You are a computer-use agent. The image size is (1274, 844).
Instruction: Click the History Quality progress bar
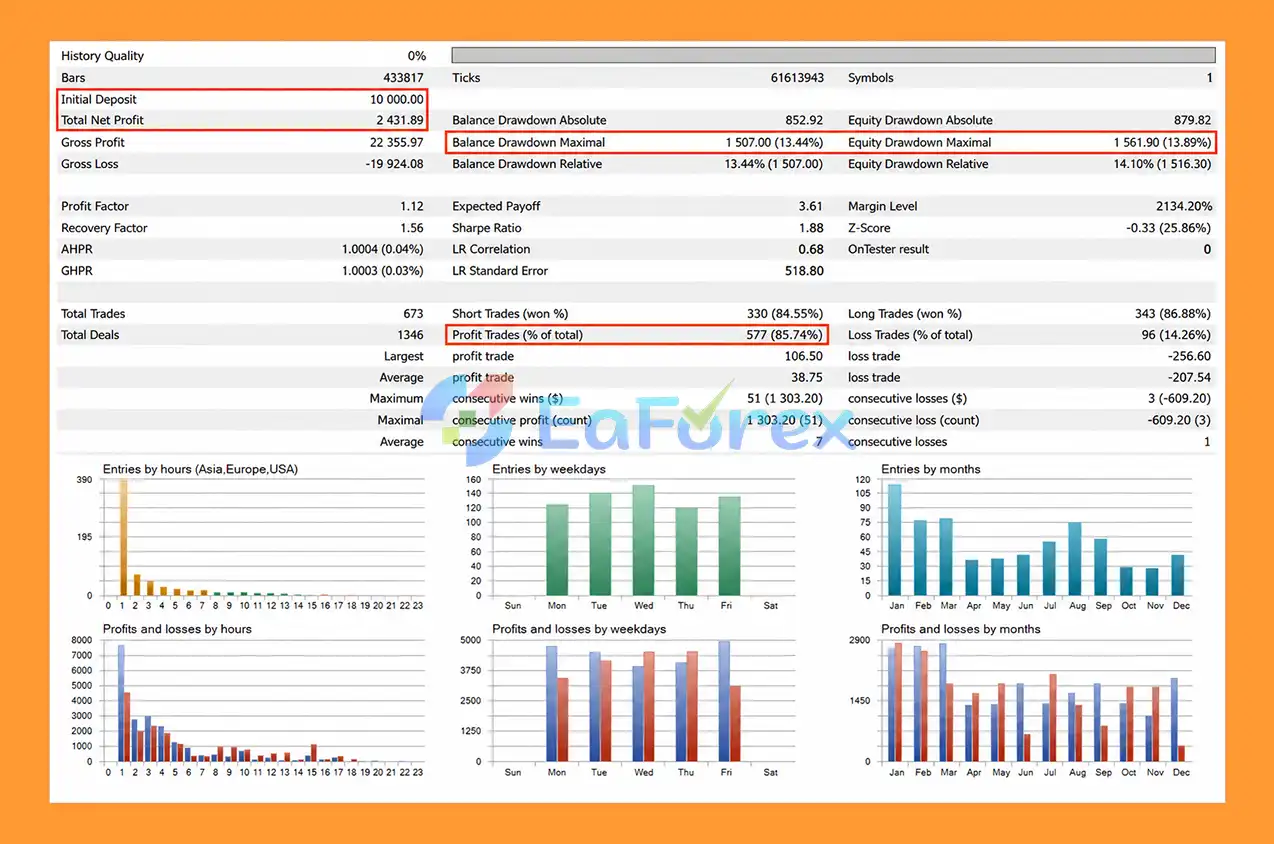point(833,55)
